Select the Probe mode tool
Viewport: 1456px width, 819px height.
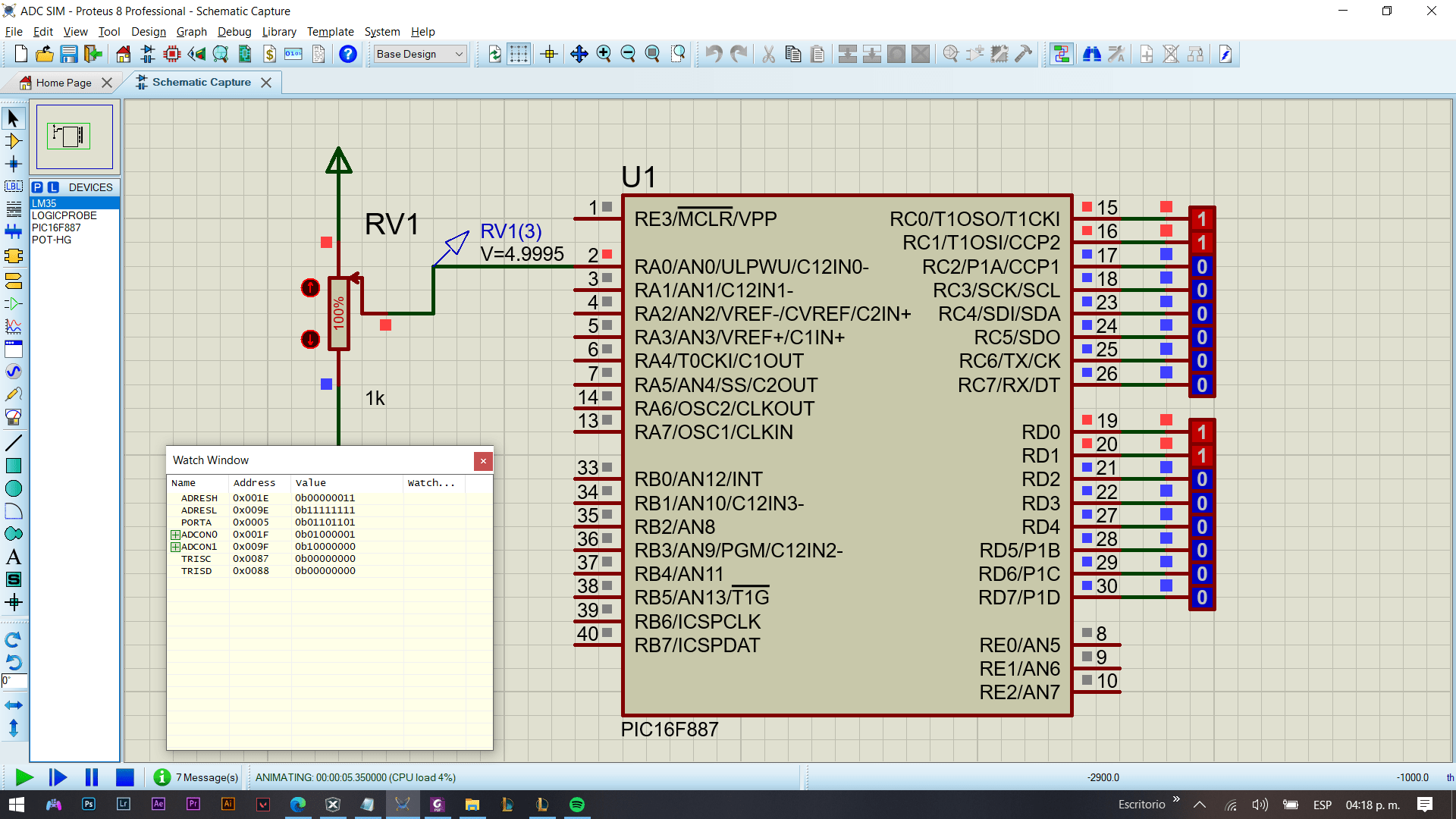pyautogui.click(x=13, y=394)
